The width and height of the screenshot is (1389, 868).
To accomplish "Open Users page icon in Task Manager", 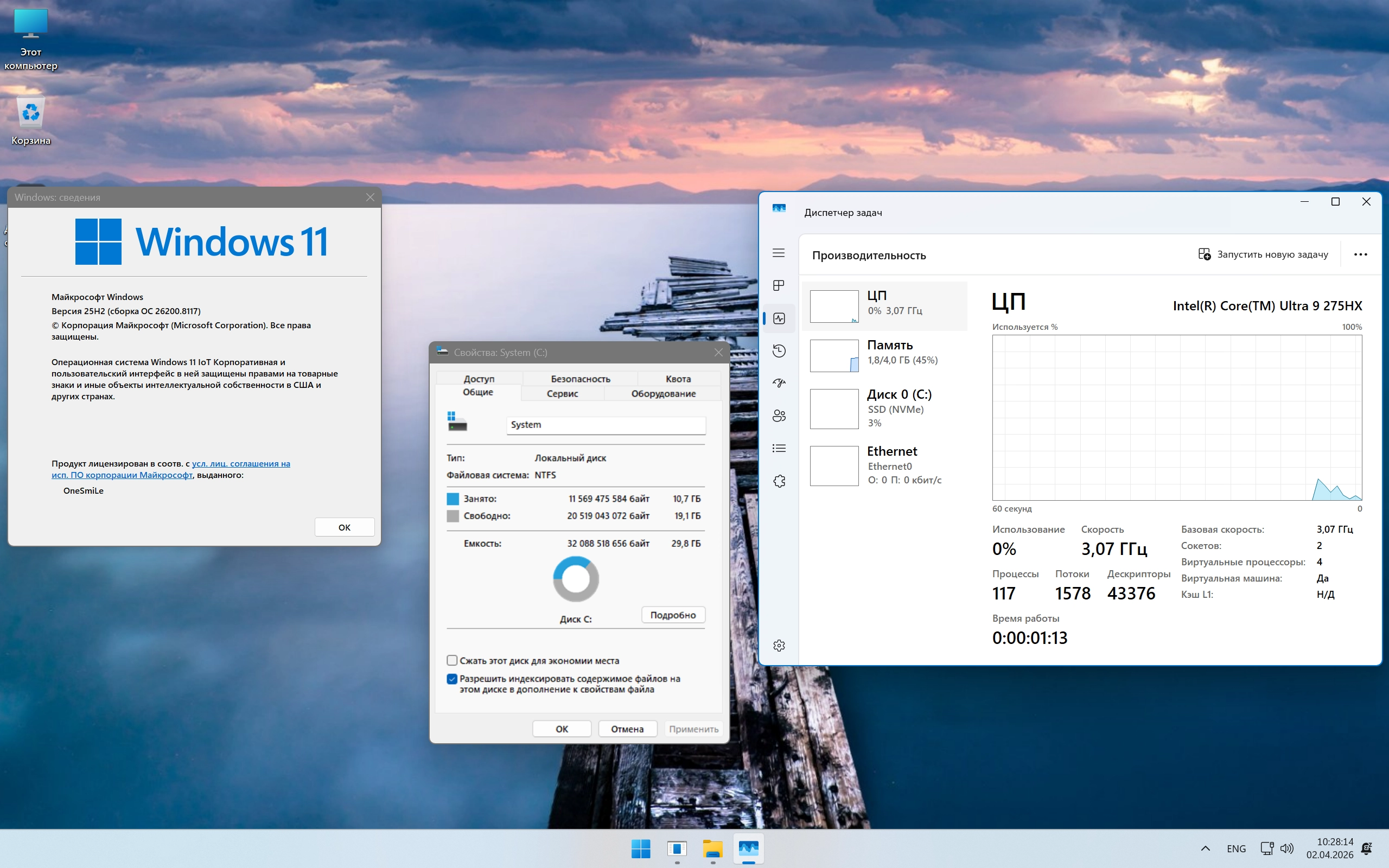I will [779, 416].
